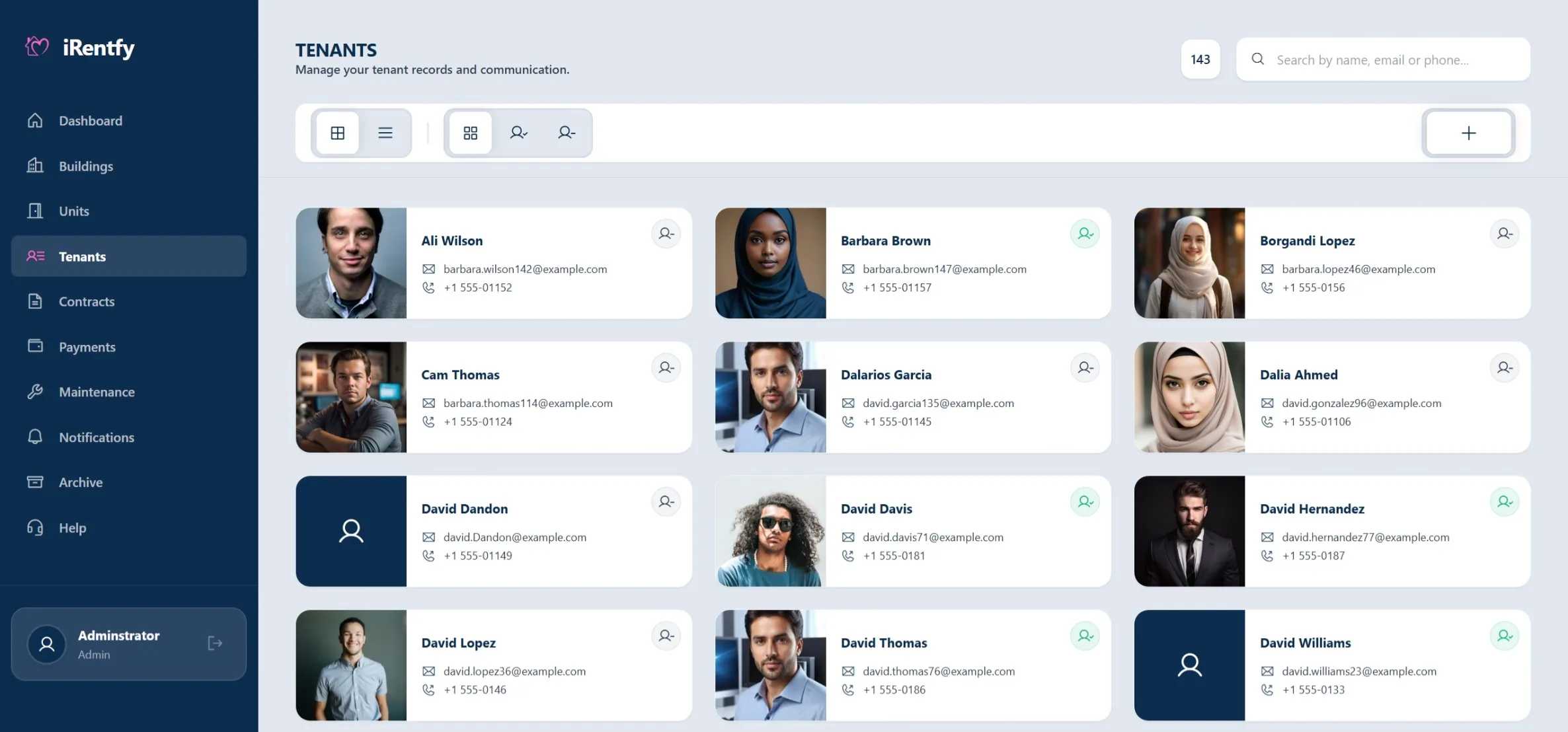Click the logout icon beside Administrator

(215, 643)
